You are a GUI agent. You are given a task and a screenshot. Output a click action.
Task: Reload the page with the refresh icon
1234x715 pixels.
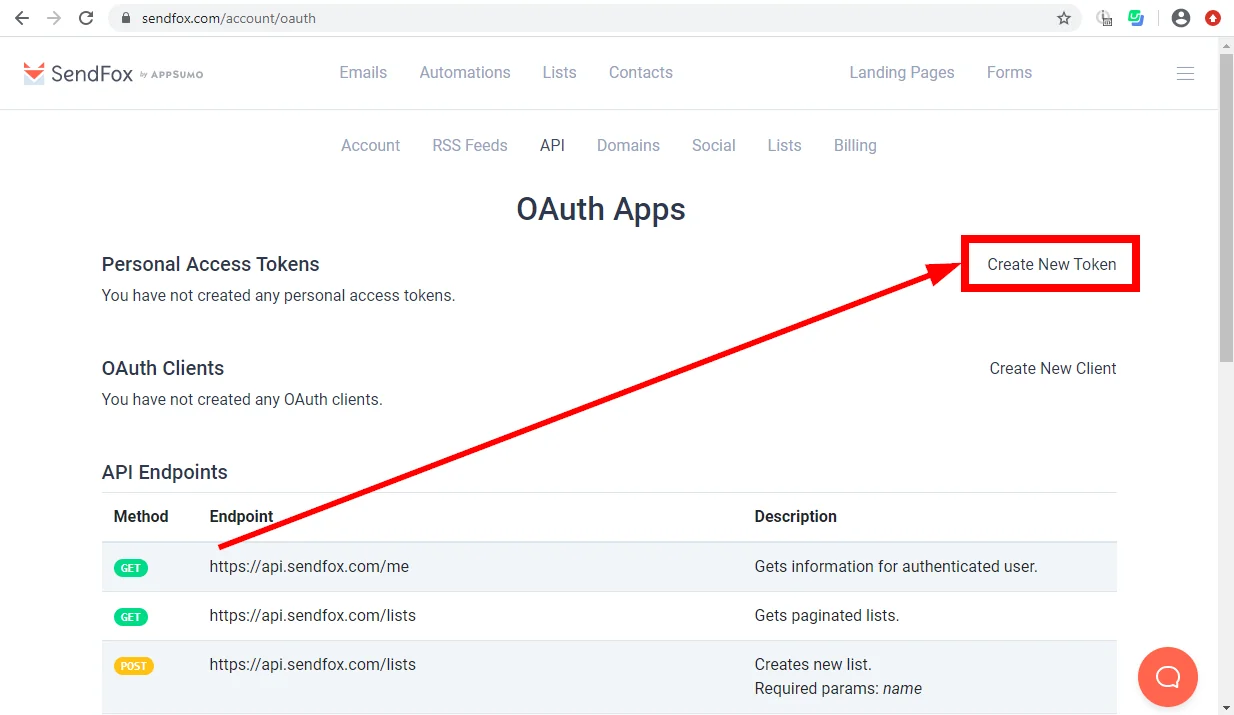(86, 18)
